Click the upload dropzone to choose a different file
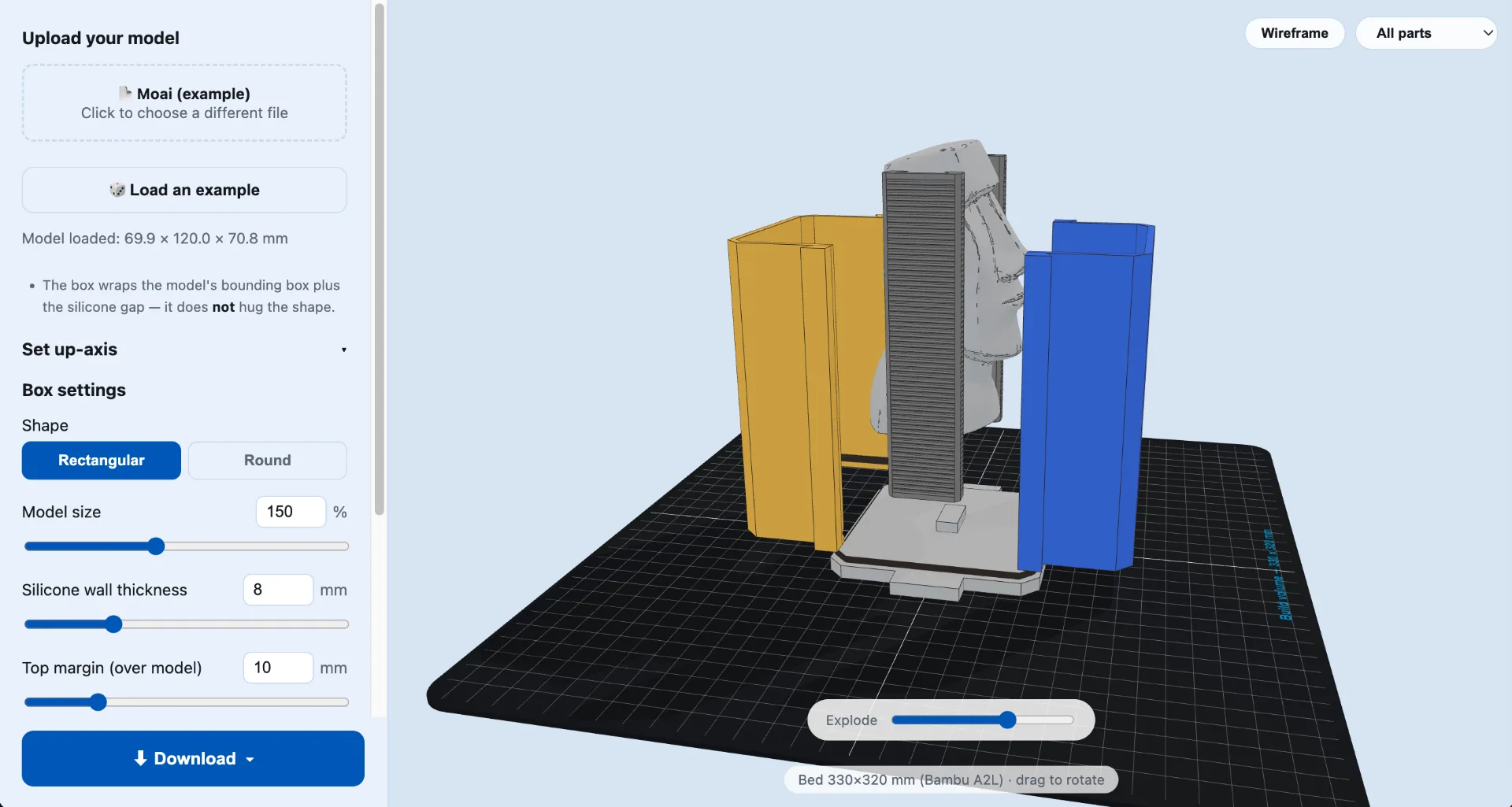This screenshot has height=807, width=1512. pos(184,103)
